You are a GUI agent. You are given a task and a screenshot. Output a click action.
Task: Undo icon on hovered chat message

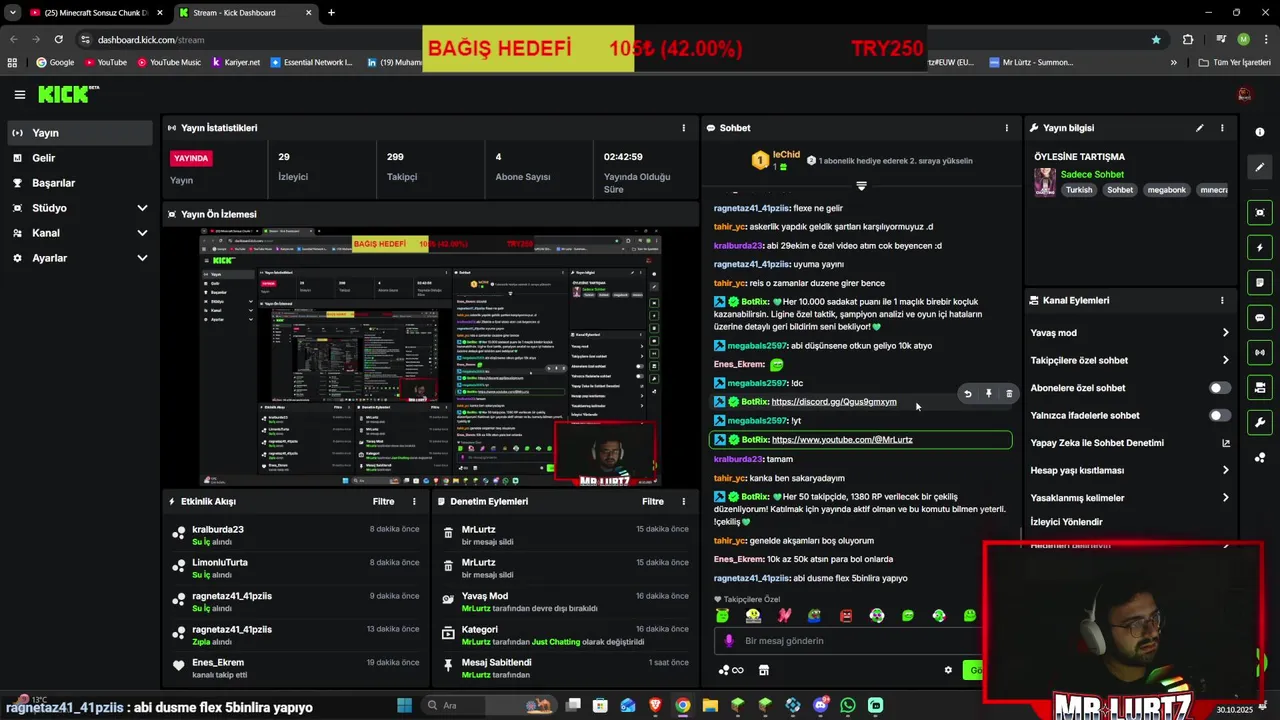pos(967,394)
